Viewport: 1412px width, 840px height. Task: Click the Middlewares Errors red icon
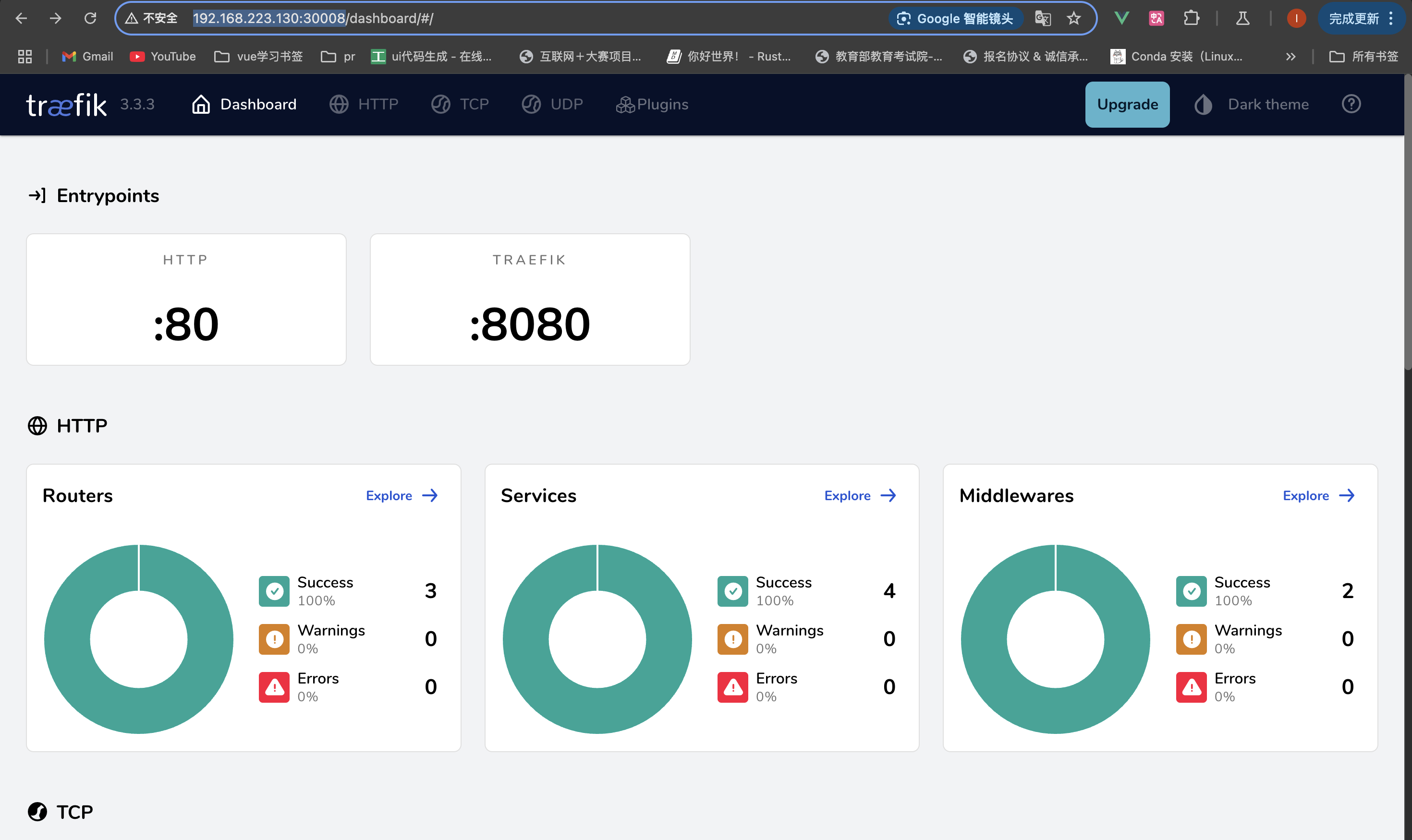click(1191, 687)
